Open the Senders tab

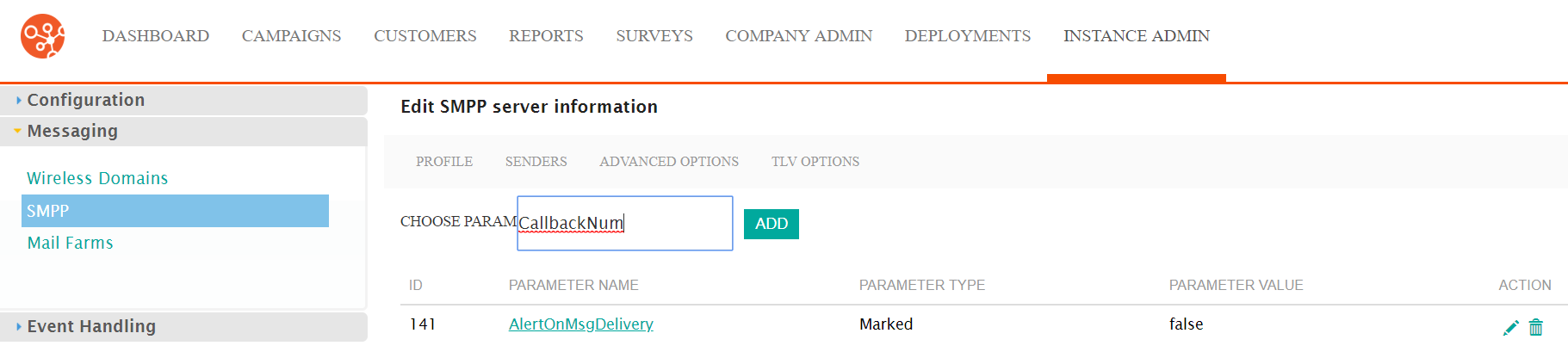tap(536, 162)
